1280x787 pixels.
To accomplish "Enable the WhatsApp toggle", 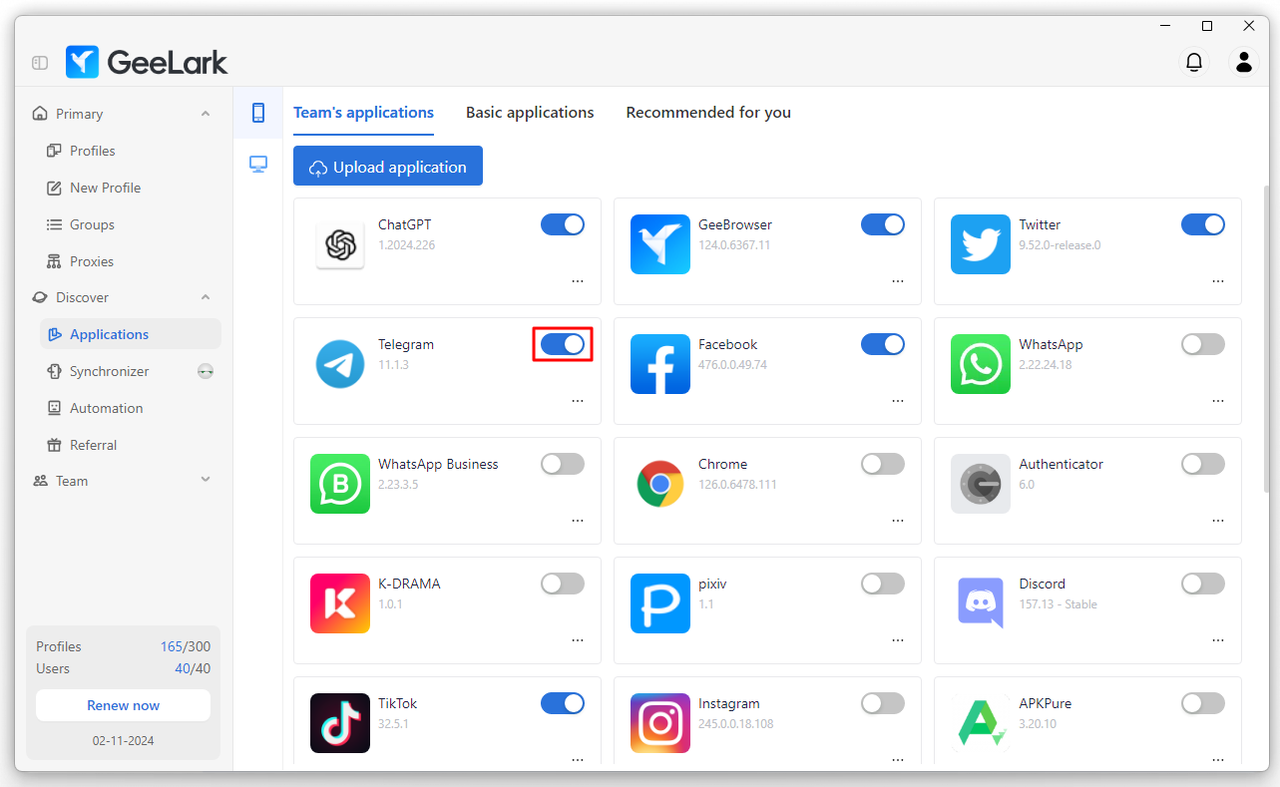I will [x=1202, y=344].
